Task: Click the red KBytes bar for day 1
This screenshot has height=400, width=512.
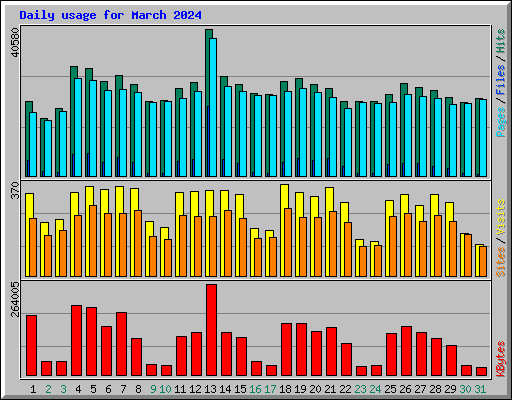Action: click(x=31, y=346)
